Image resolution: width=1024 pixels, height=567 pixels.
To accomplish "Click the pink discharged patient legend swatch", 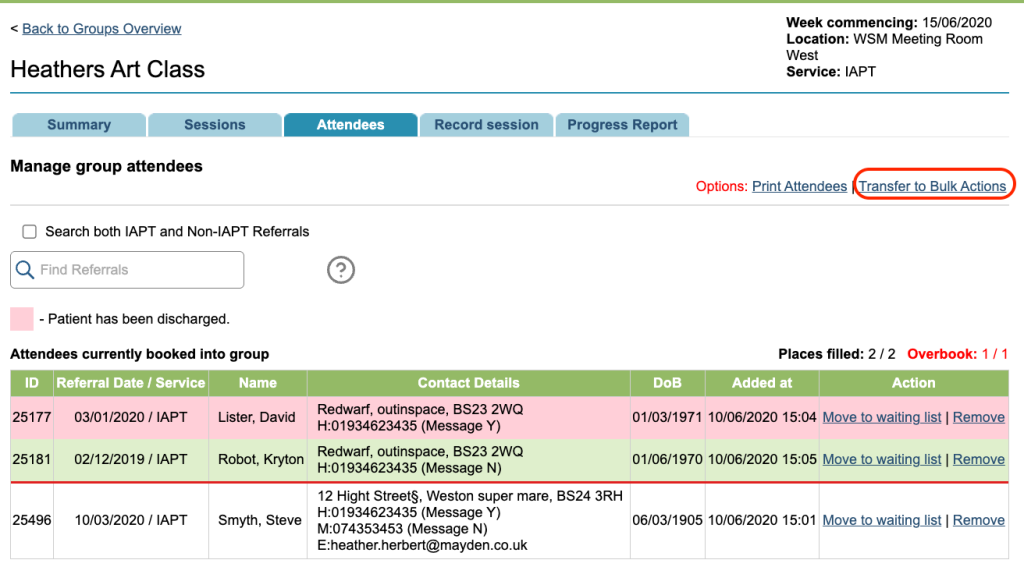I will coord(22,319).
